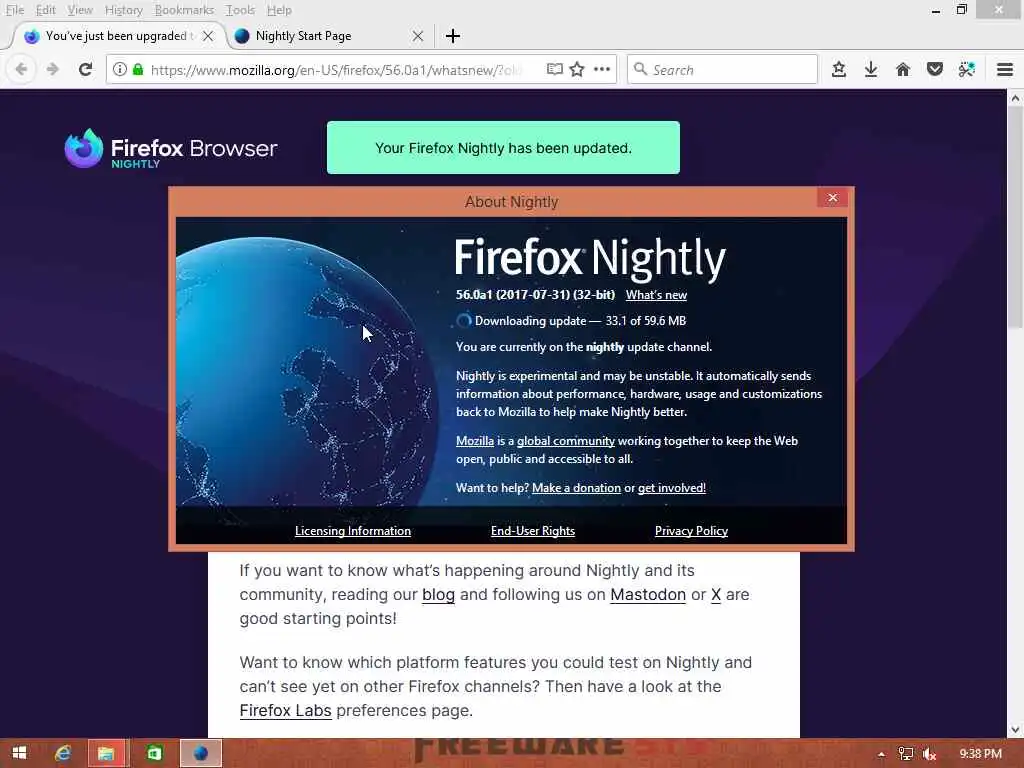1024x768 pixels.
Task: Click the page scrollbar up arrow
Action: tap(1015, 98)
